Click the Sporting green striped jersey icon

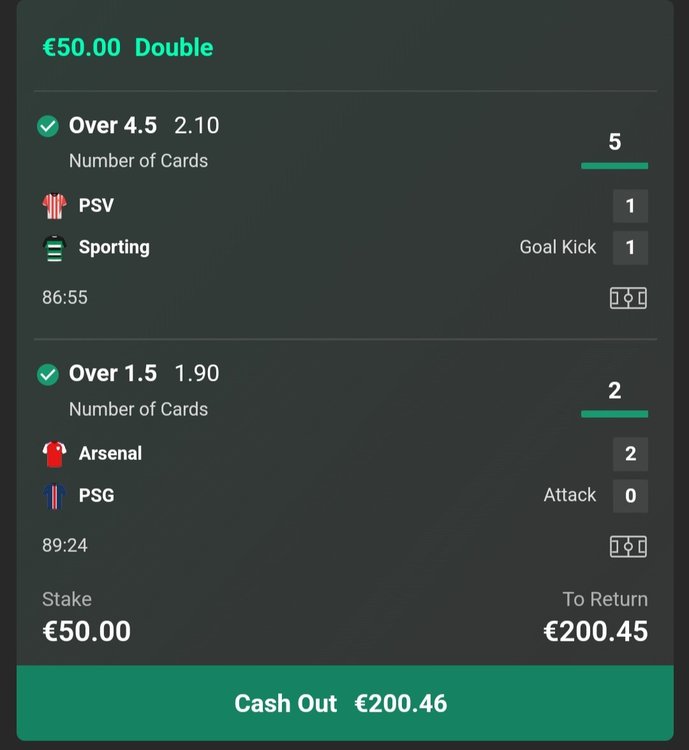[x=55, y=248]
